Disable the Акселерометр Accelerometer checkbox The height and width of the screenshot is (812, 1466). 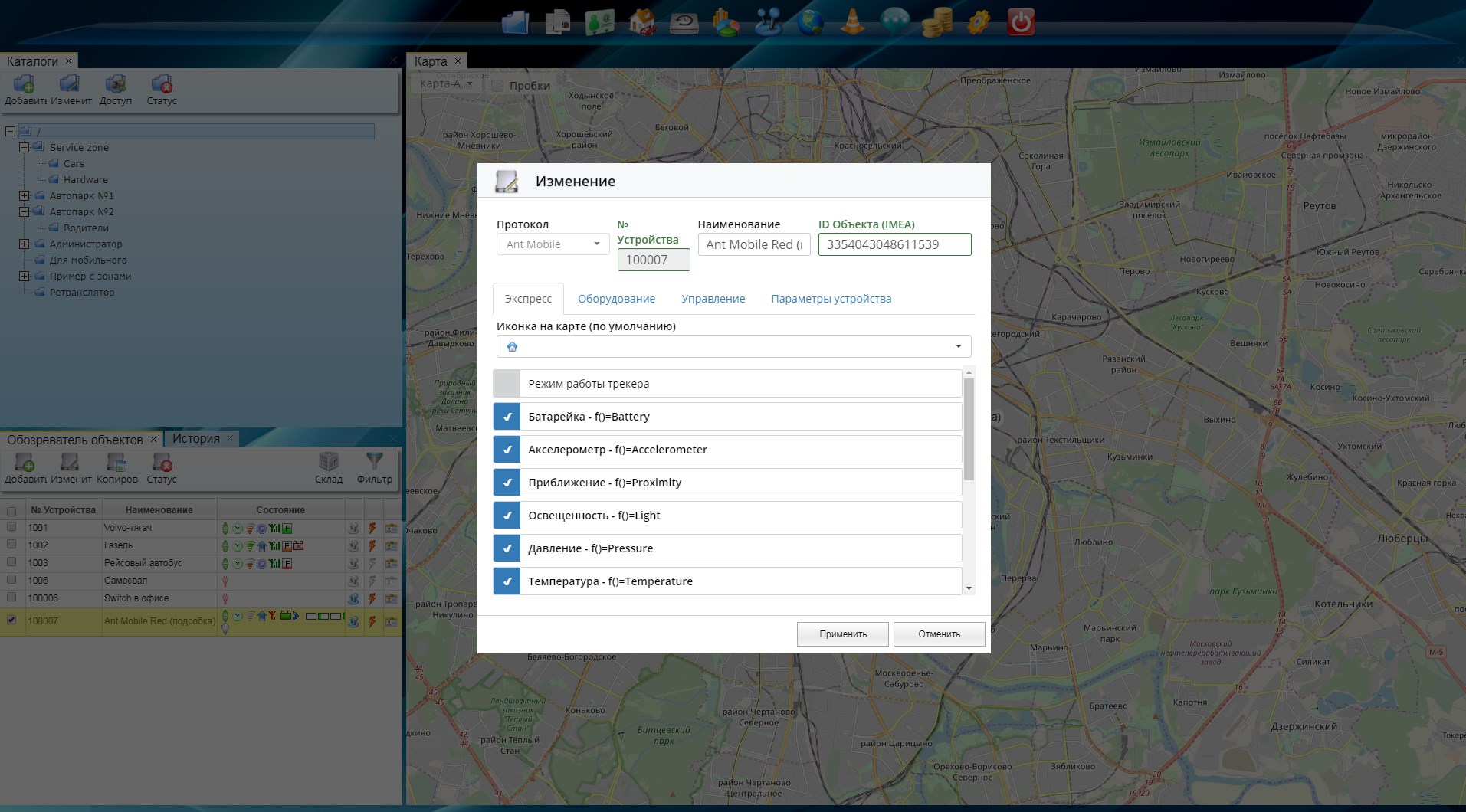pyautogui.click(x=507, y=450)
